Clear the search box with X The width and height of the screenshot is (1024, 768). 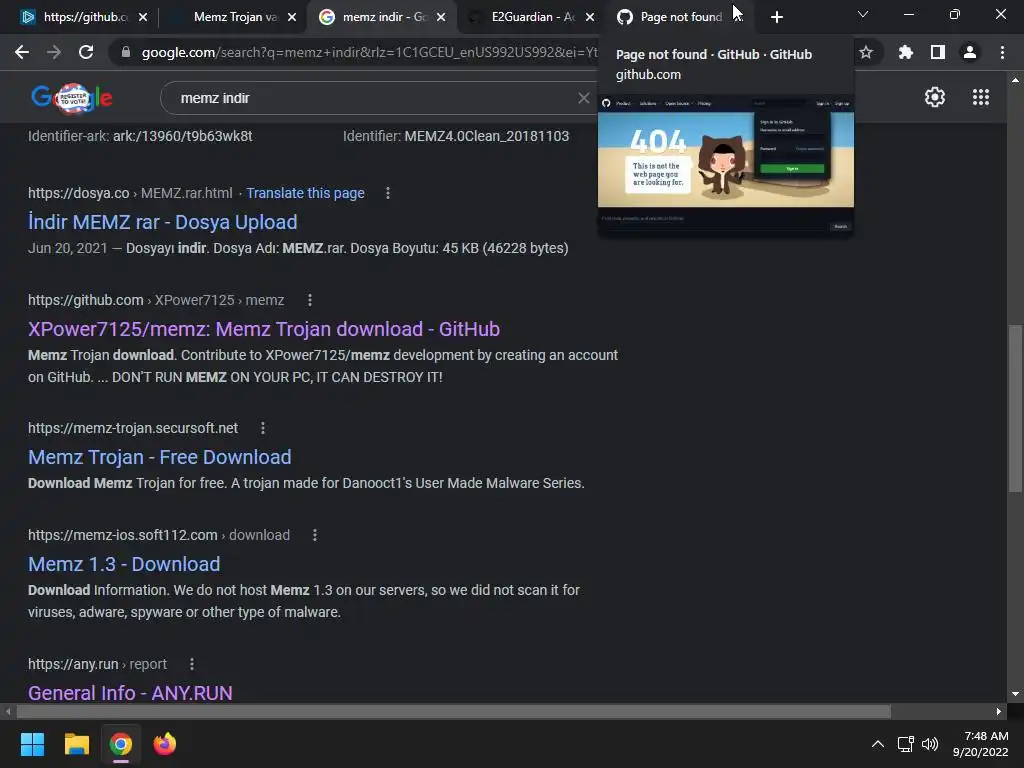coord(584,98)
